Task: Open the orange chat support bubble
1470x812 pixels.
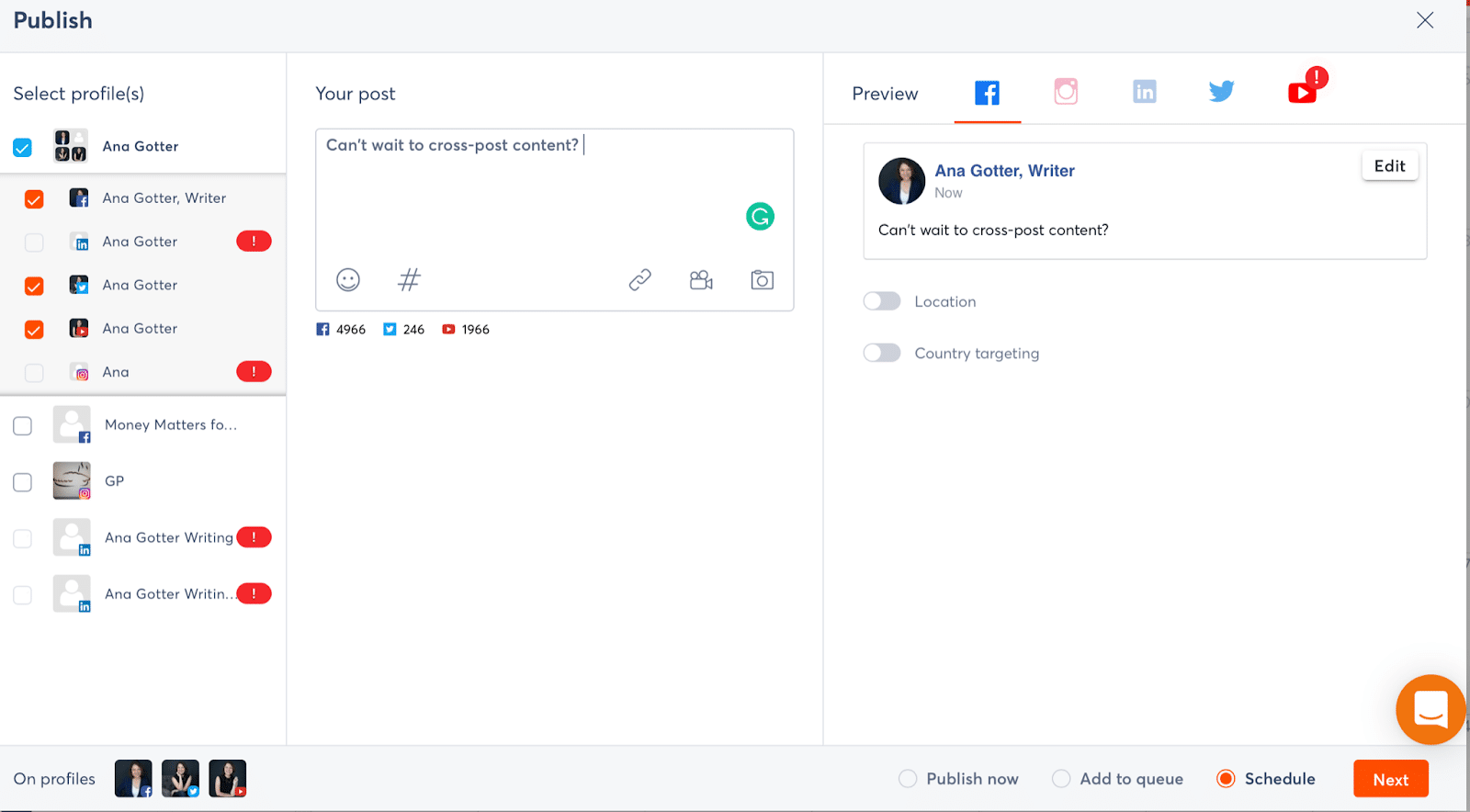Action: click(1430, 710)
